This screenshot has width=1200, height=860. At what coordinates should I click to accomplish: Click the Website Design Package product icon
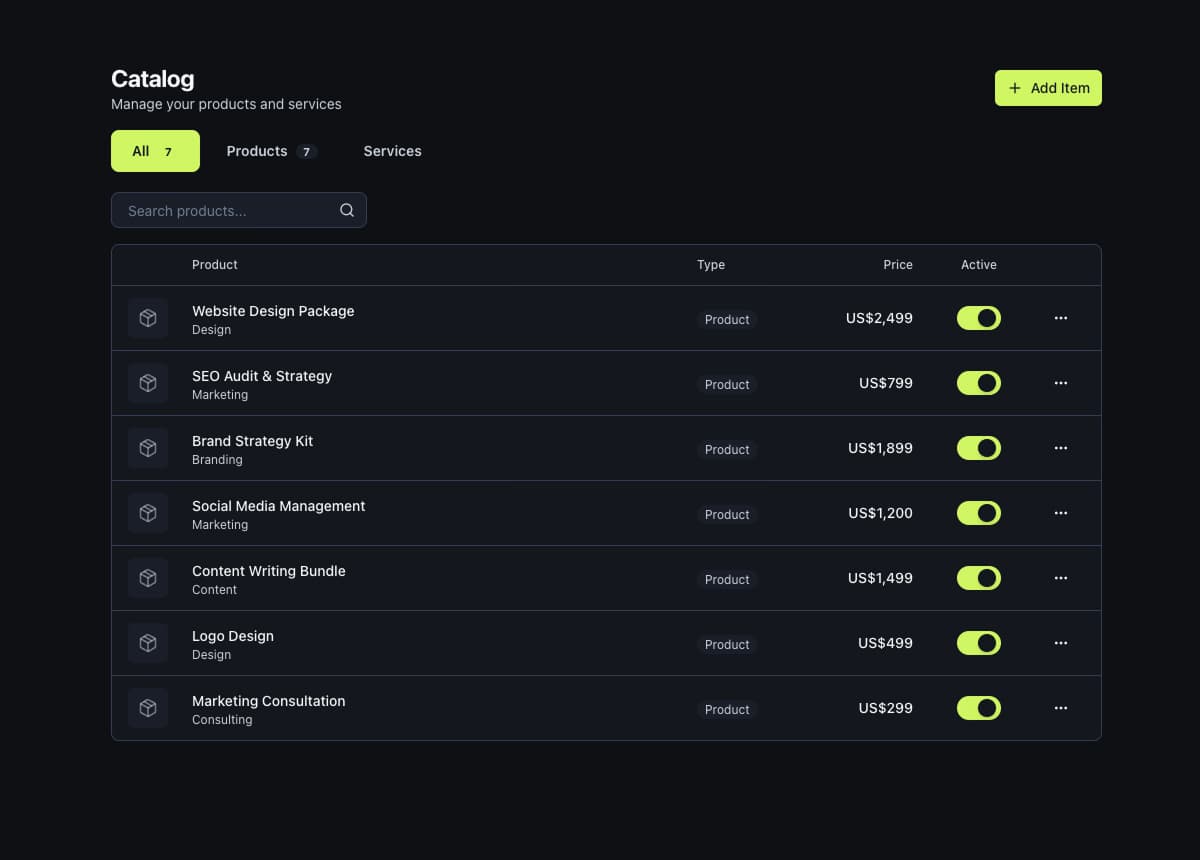[148, 318]
